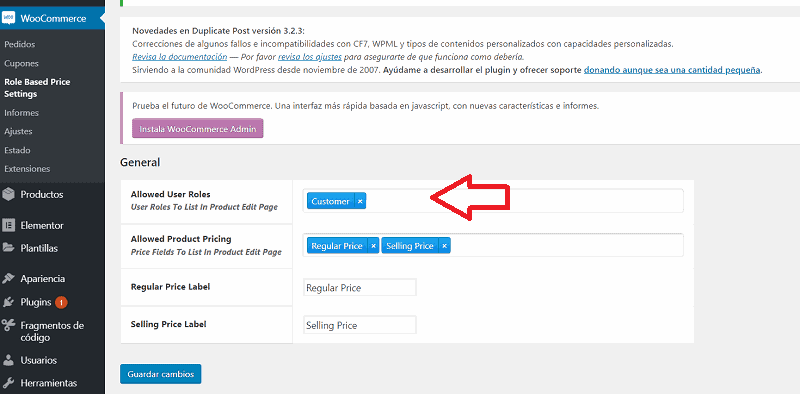Viewport: 800px width, 394px height.
Task: Click the Plugins update count badge
Action: (x=61, y=303)
